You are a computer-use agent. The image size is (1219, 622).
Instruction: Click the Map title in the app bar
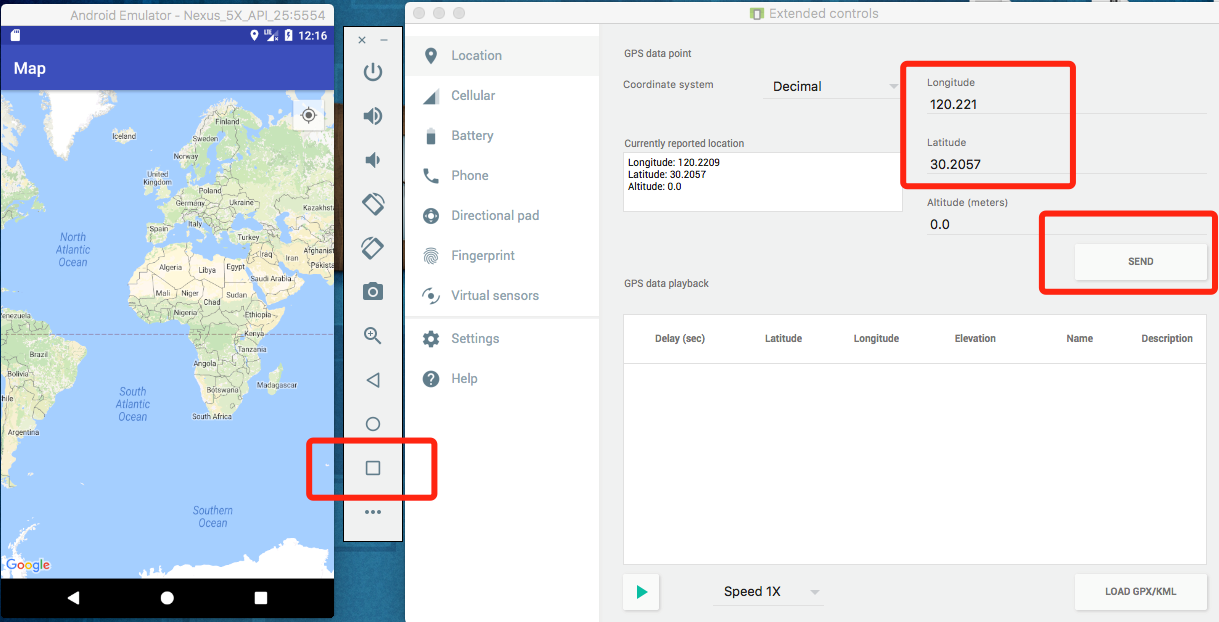[x=30, y=68]
